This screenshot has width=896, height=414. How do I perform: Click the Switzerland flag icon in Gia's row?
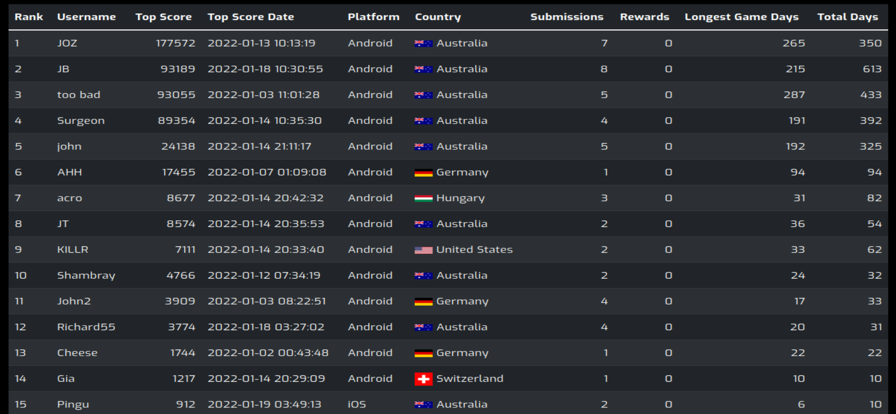423,379
